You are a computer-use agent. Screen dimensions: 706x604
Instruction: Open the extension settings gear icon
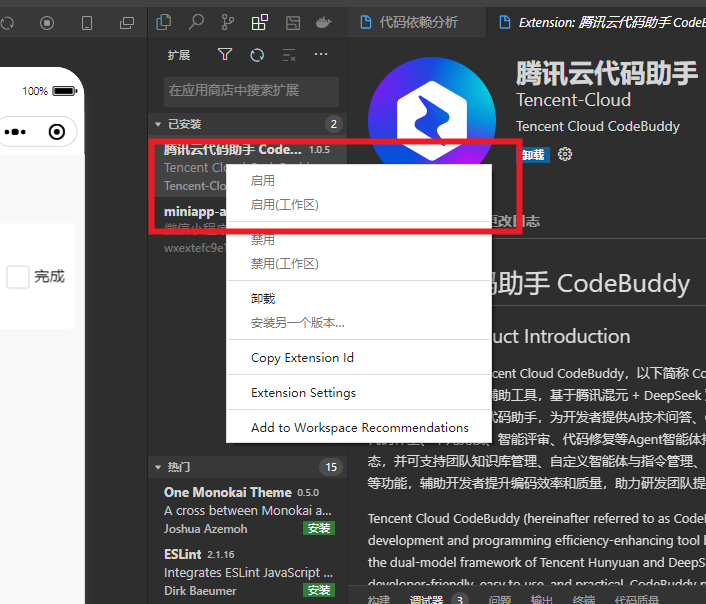tap(565, 154)
